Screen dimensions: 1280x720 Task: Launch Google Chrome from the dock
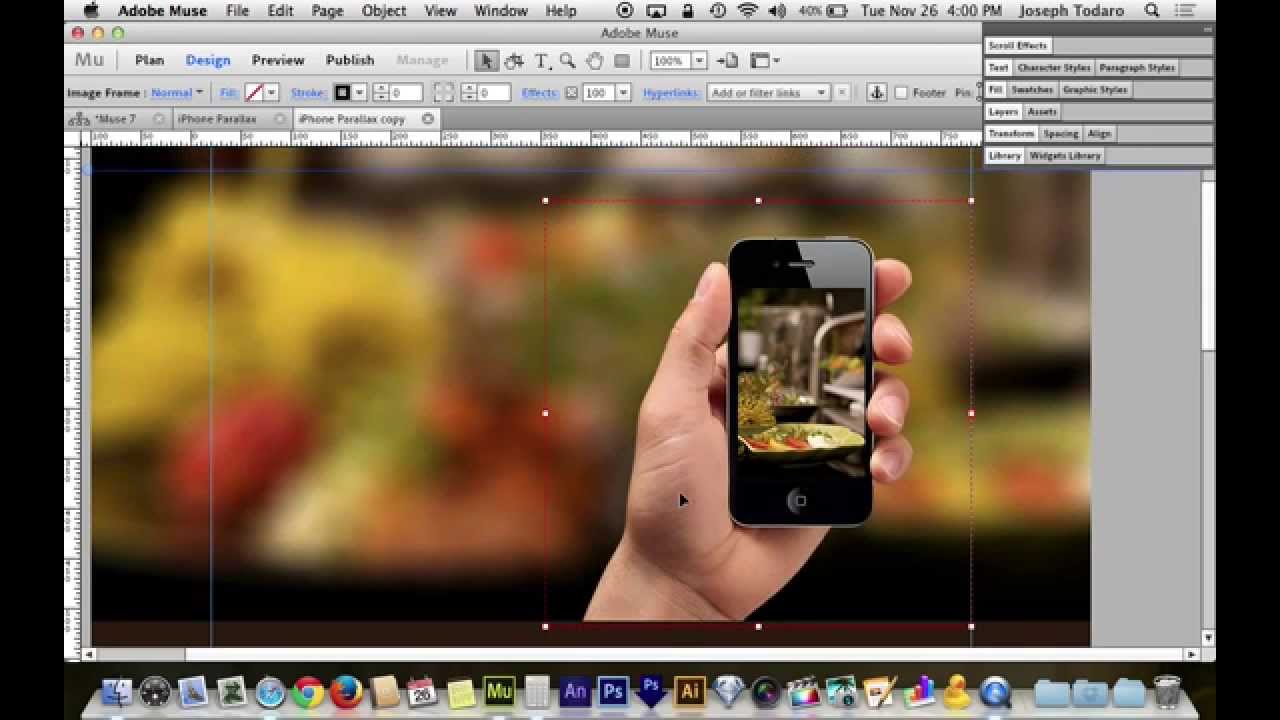(x=308, y=692)
